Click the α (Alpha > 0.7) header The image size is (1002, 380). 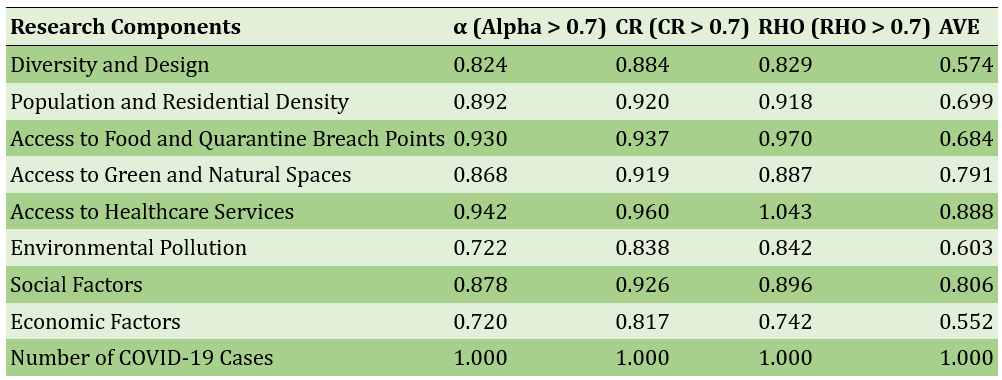coord(530,28)
